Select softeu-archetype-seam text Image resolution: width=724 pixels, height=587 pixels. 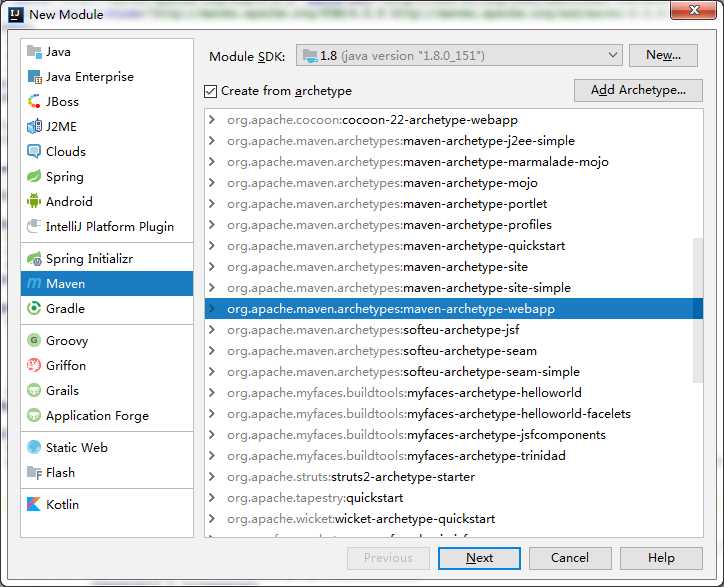click(470, 351)
